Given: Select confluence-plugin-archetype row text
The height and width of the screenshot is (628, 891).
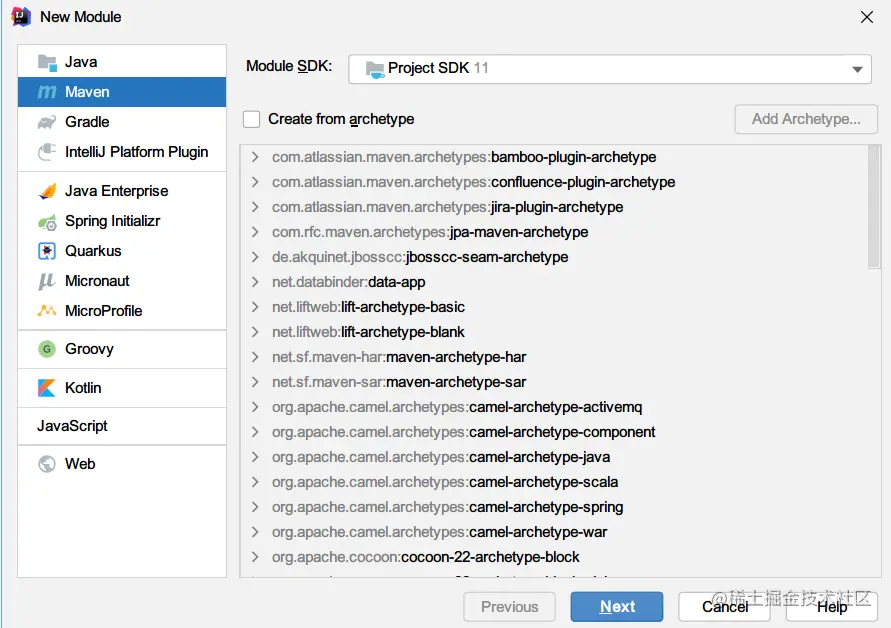Looking at the screenshot, I should point(473,182).
